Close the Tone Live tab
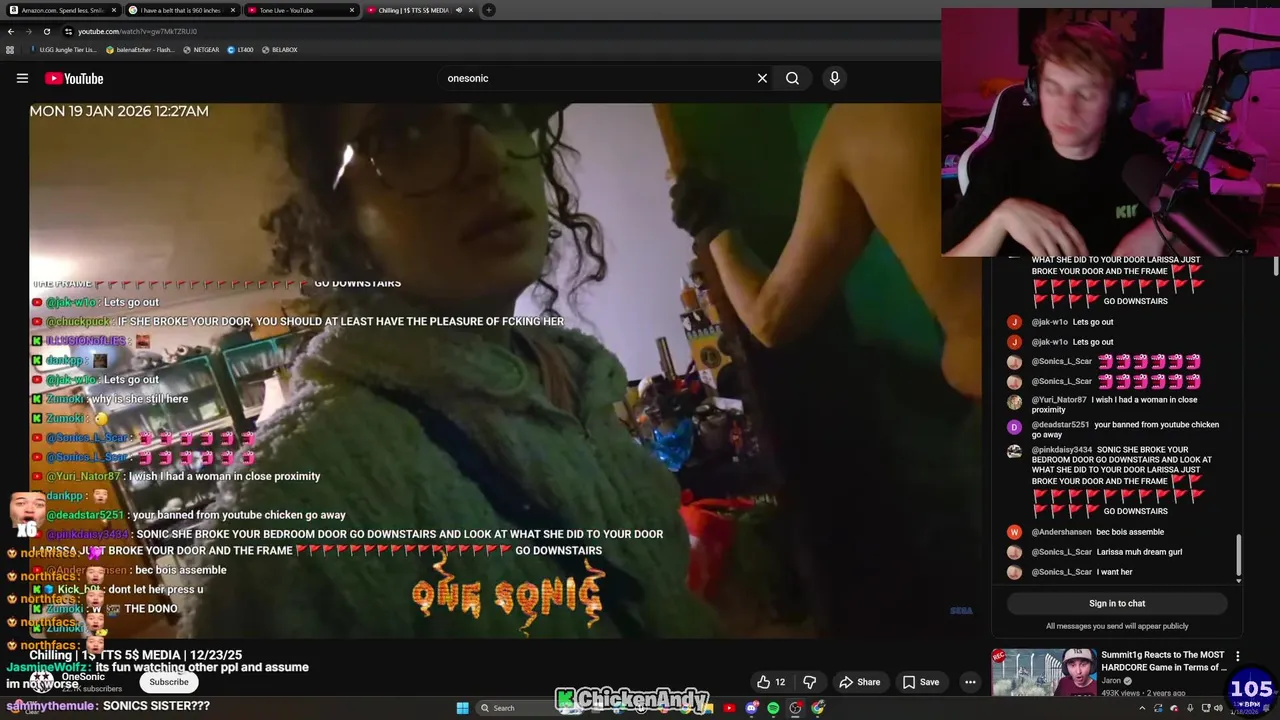The width and height of the screenshot is (1280, 720). pyautogui.click(x=352, y=10)
